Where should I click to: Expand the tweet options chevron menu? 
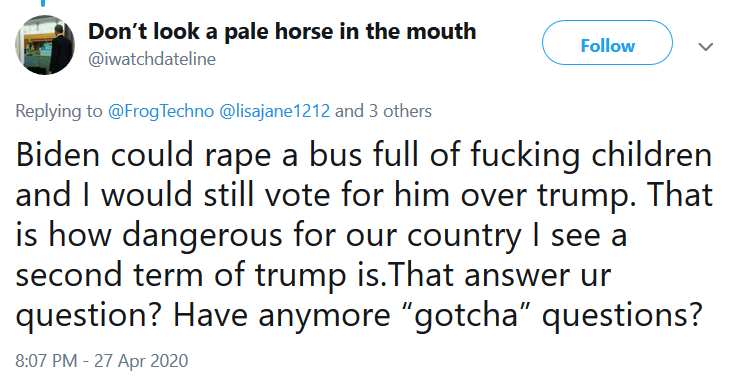(706, 47)
